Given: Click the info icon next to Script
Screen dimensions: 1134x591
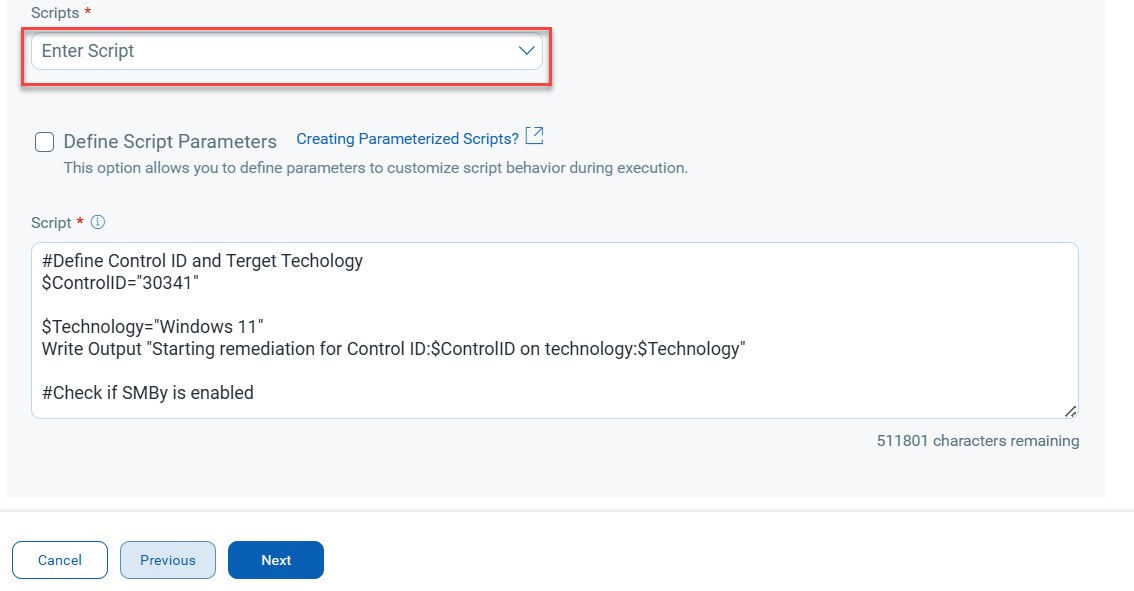Looking at the screenshot, I should pyautogui.click(x=98, y=223).
